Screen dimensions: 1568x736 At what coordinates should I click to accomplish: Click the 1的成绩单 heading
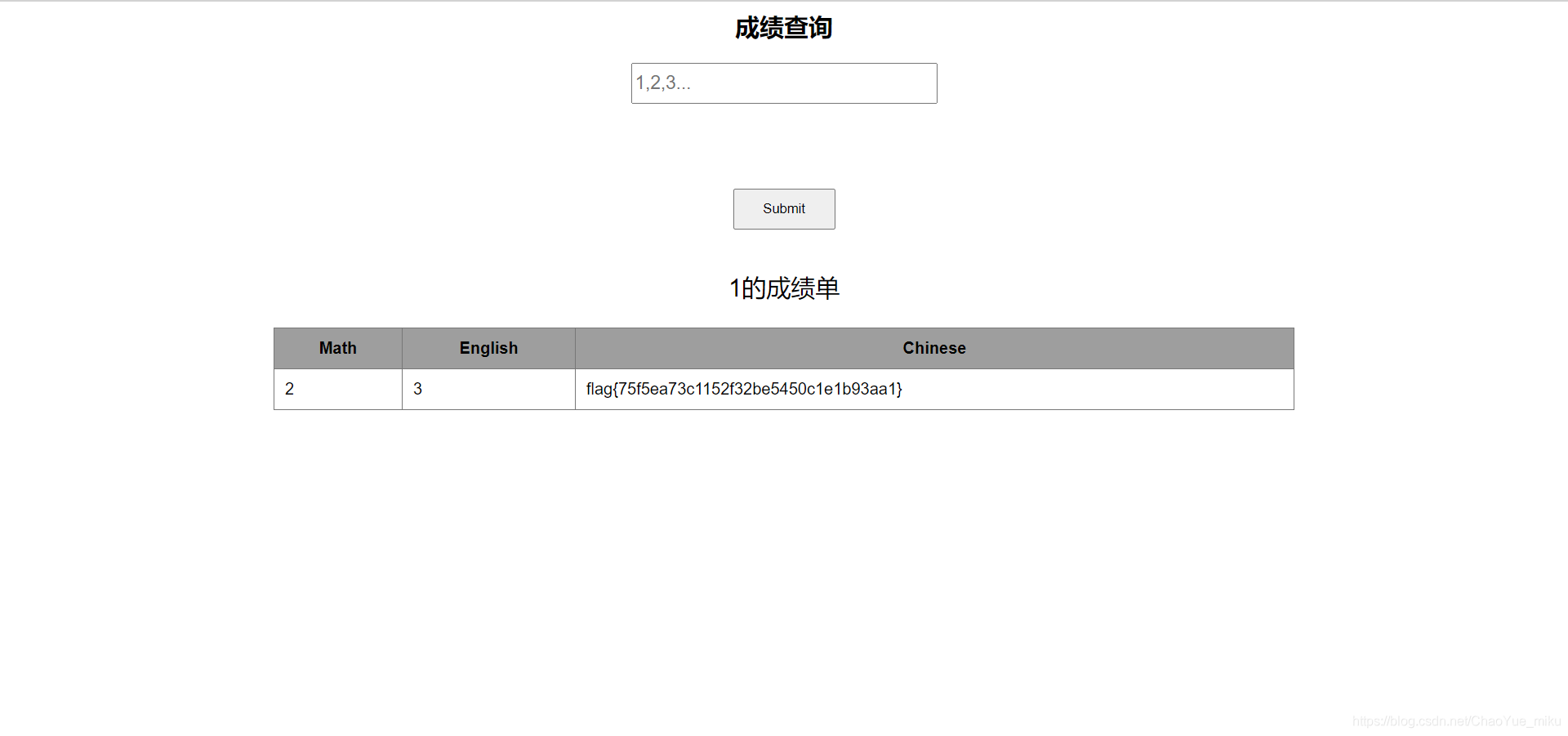[783, 288]
